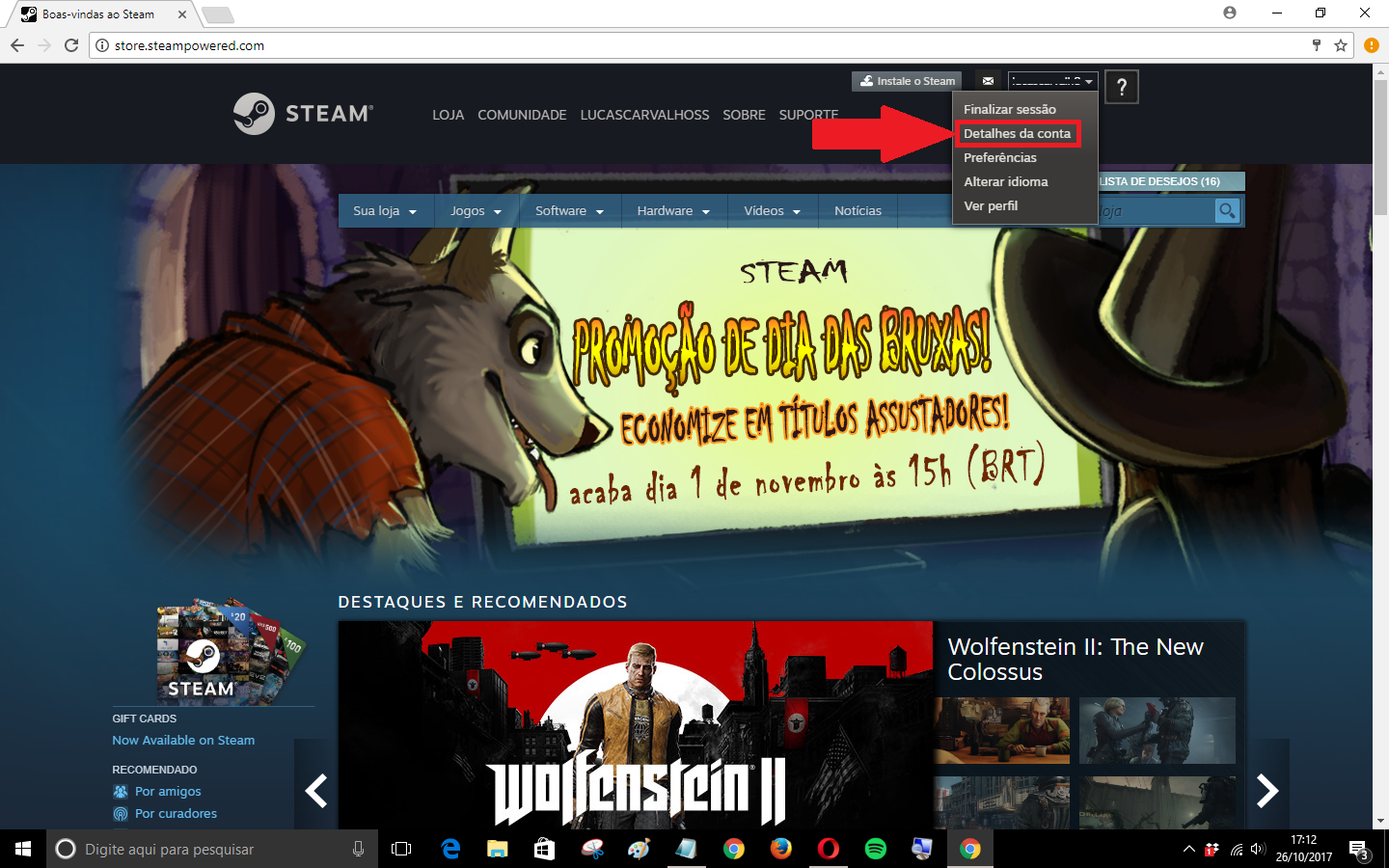Open Spotify from the taskbar
Image resolution: width=1389 pixels, height=868 pixels.
click(876, 849)
